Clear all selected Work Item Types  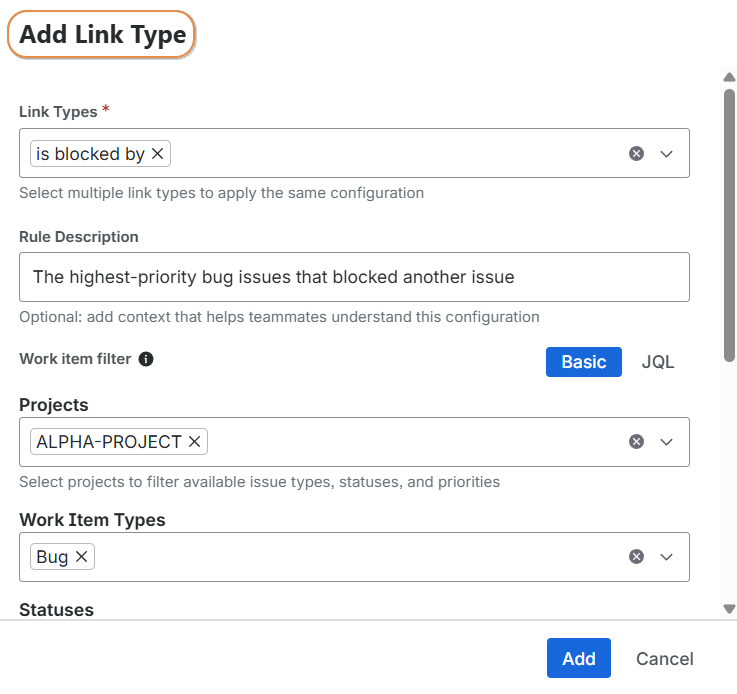pos(636,557)
